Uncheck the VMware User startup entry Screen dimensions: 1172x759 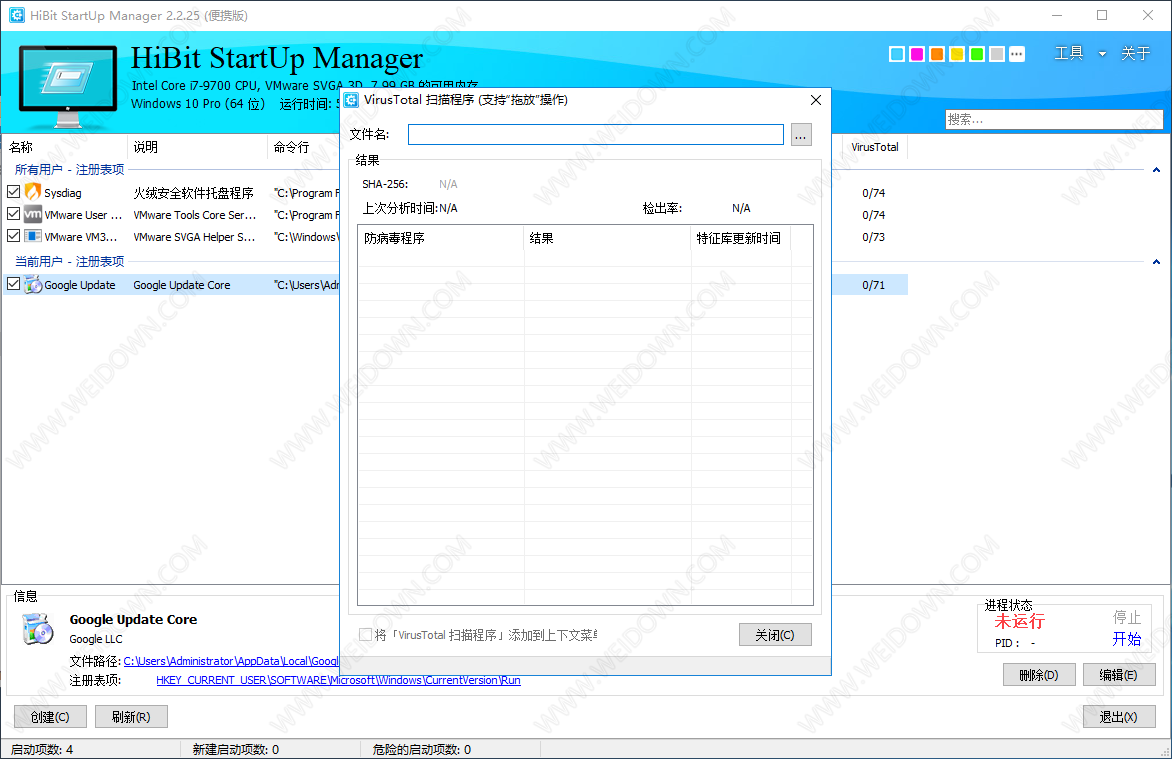pyautogui.click(x=13, y=214)
